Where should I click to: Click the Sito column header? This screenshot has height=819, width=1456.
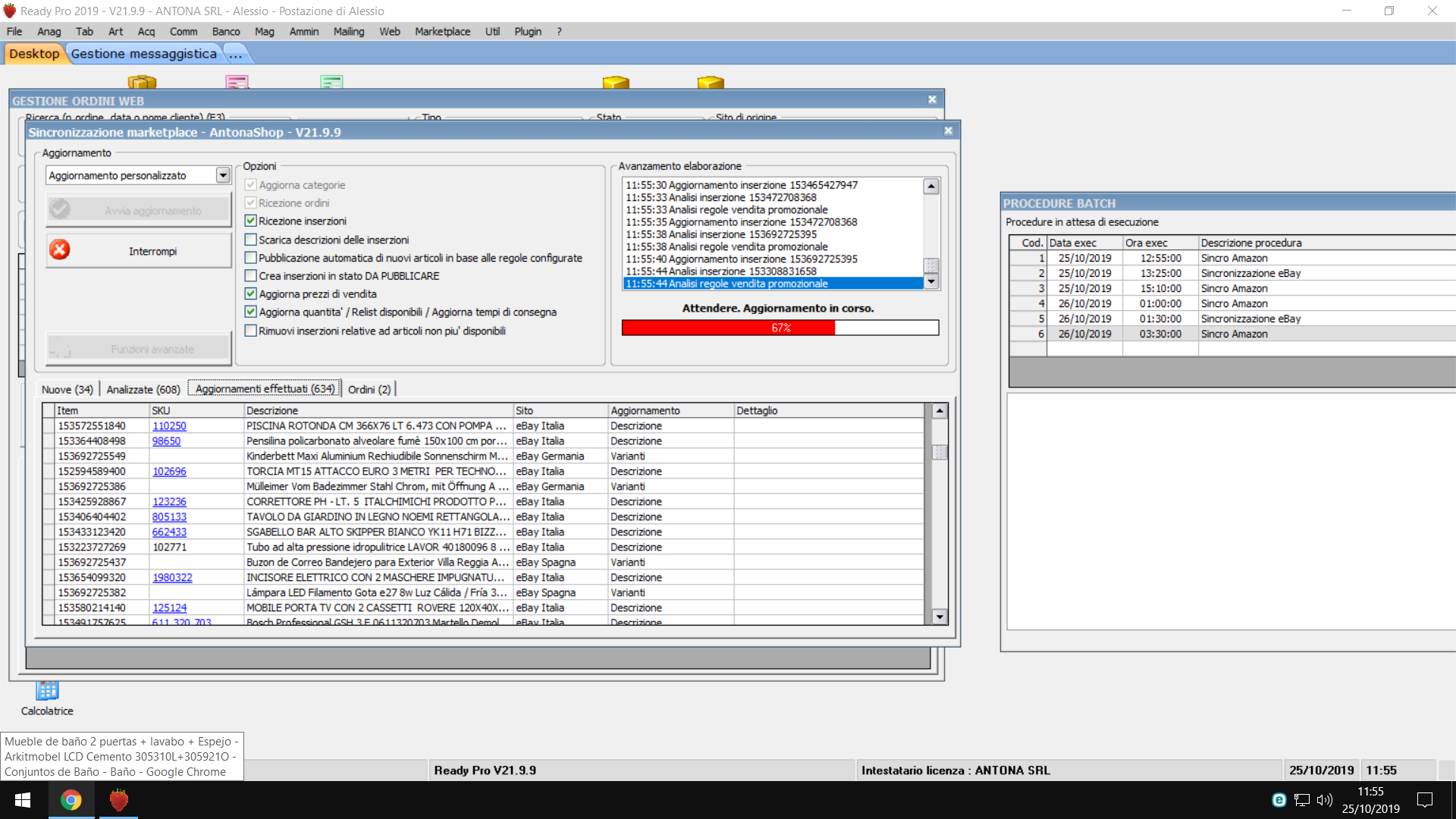pyautogui.click(x=560, y=410)
